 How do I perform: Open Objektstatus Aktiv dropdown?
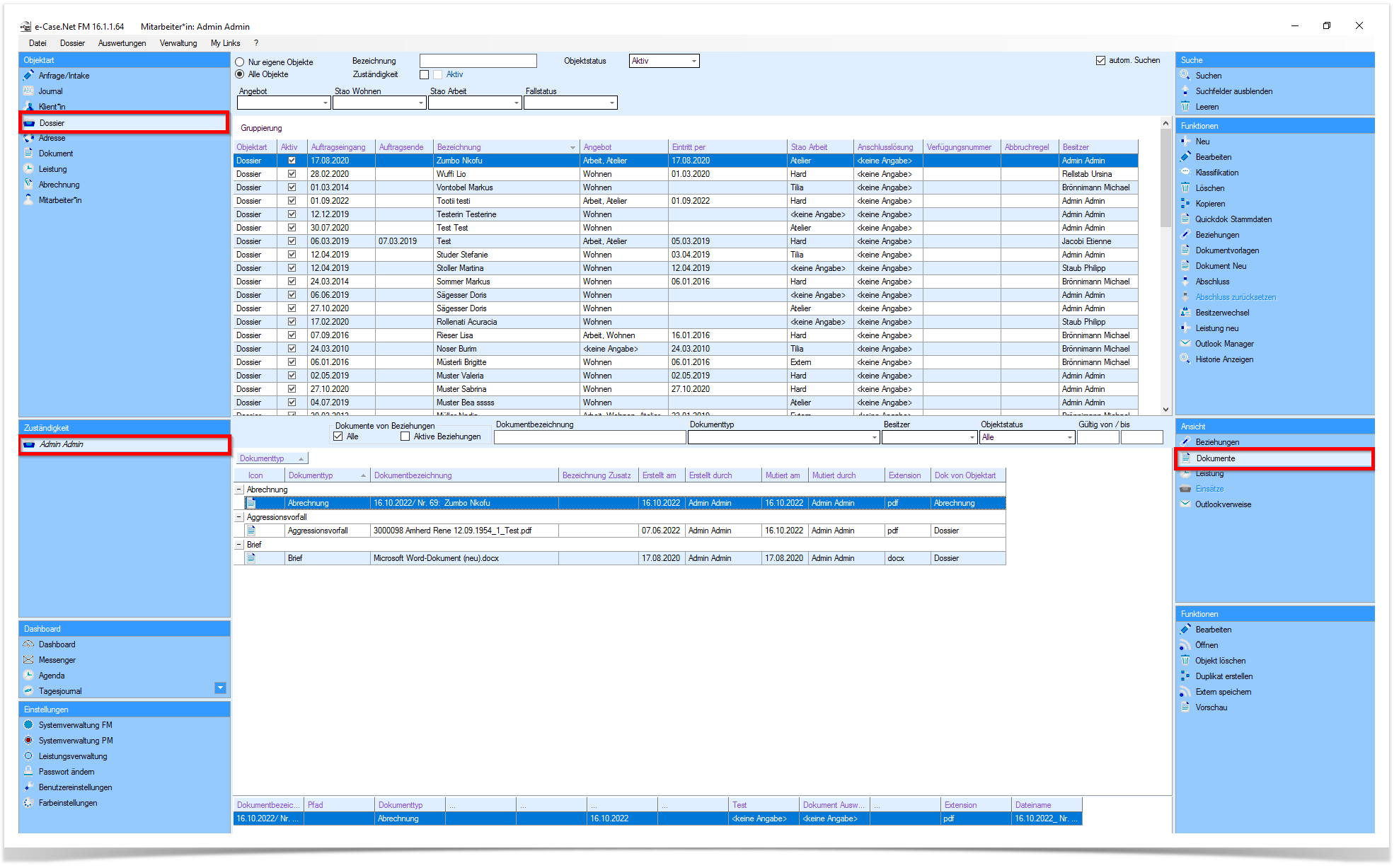pos(694,62)
